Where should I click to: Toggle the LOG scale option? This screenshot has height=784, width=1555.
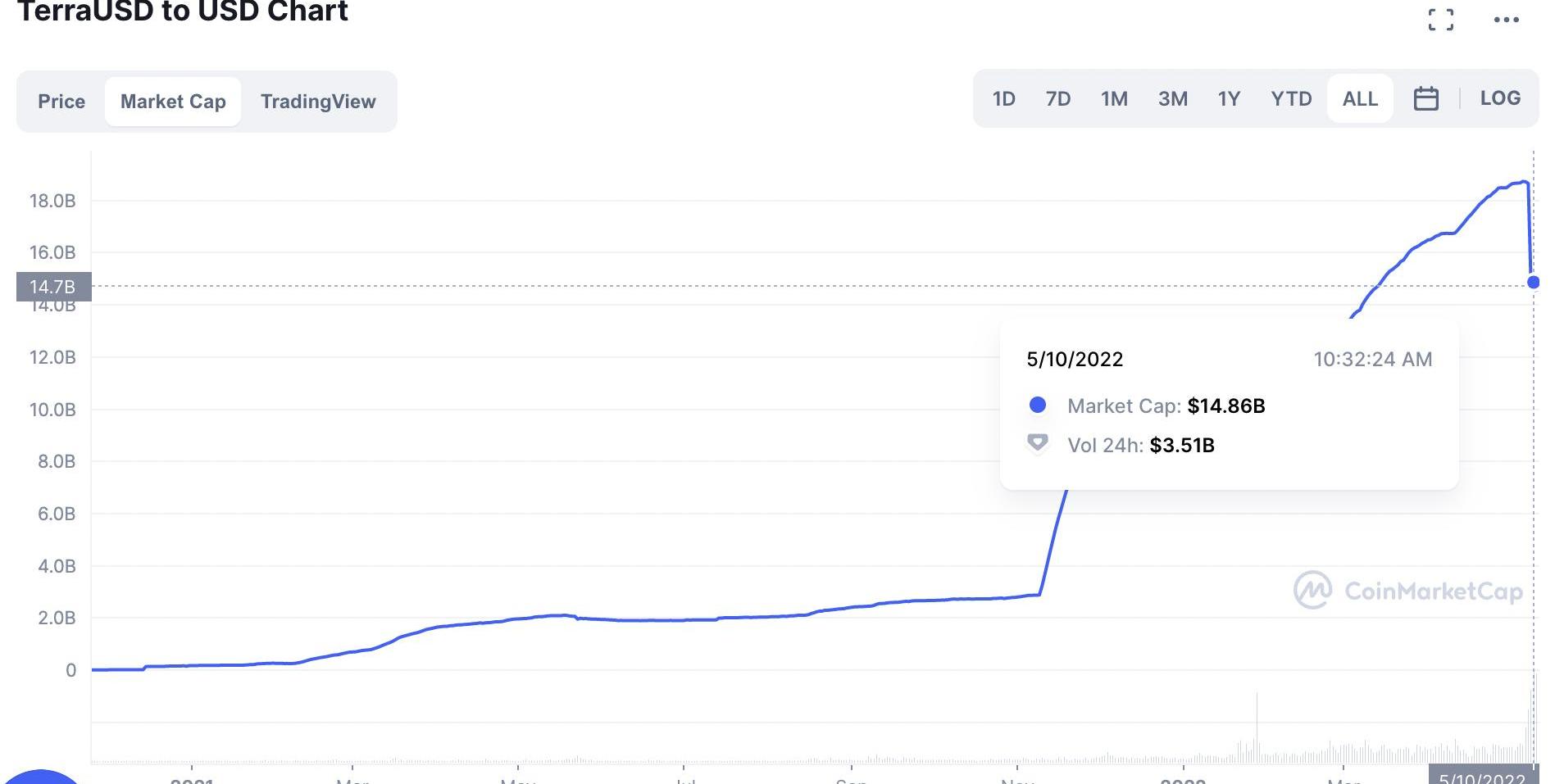click(x=1499, y=98)
